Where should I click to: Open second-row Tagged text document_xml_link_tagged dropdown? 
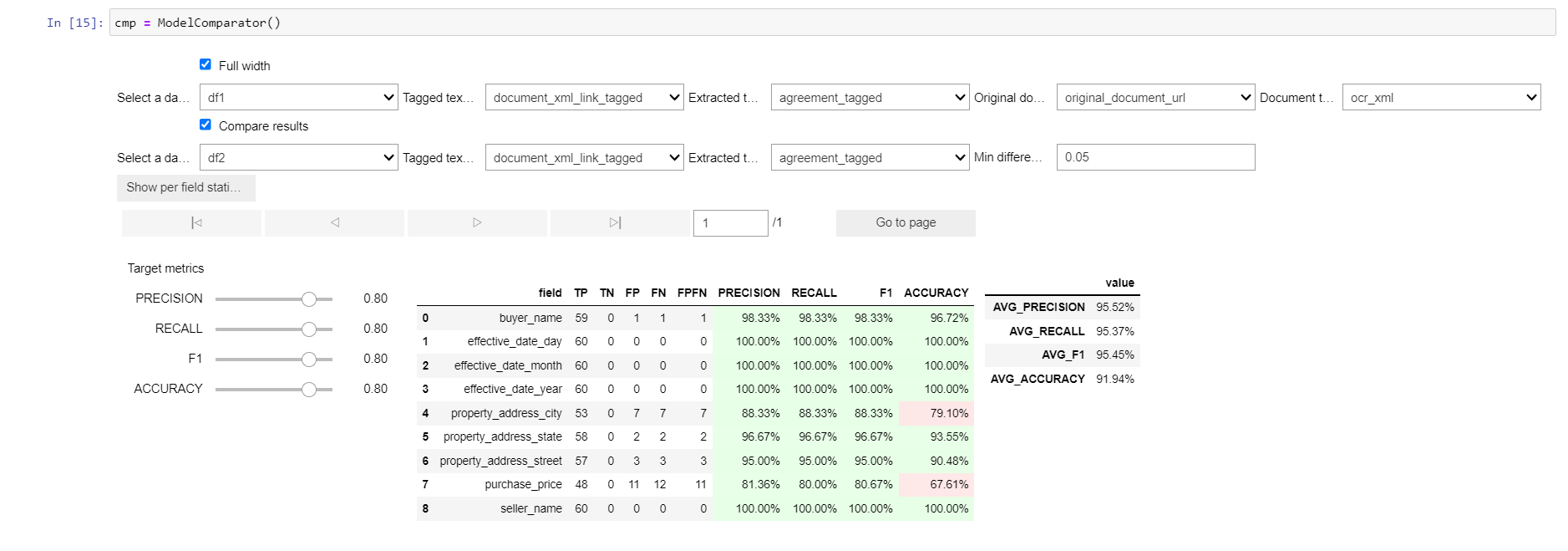tap(585, 157)
